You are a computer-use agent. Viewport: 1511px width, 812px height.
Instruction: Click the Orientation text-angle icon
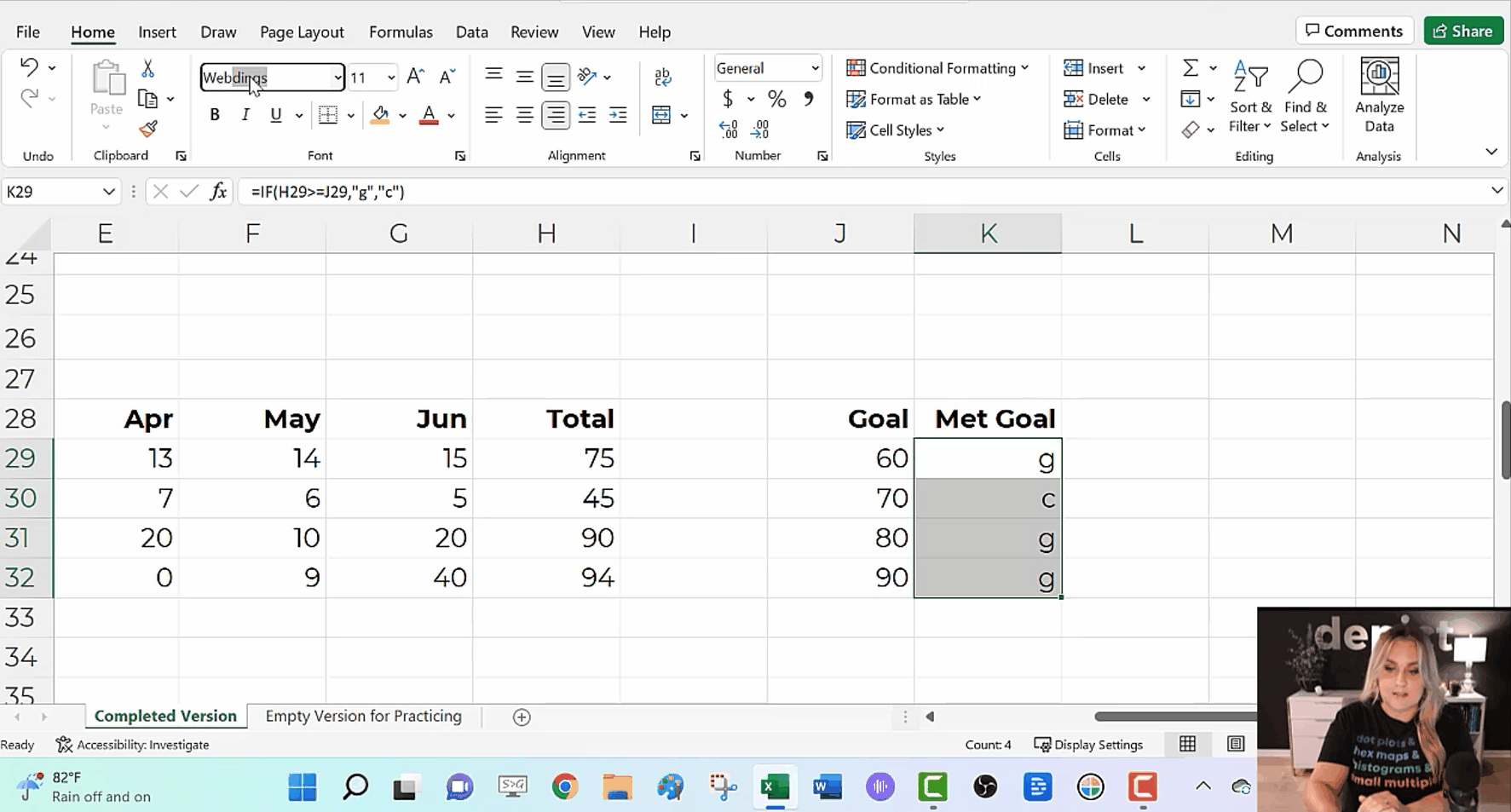[587, 77]
